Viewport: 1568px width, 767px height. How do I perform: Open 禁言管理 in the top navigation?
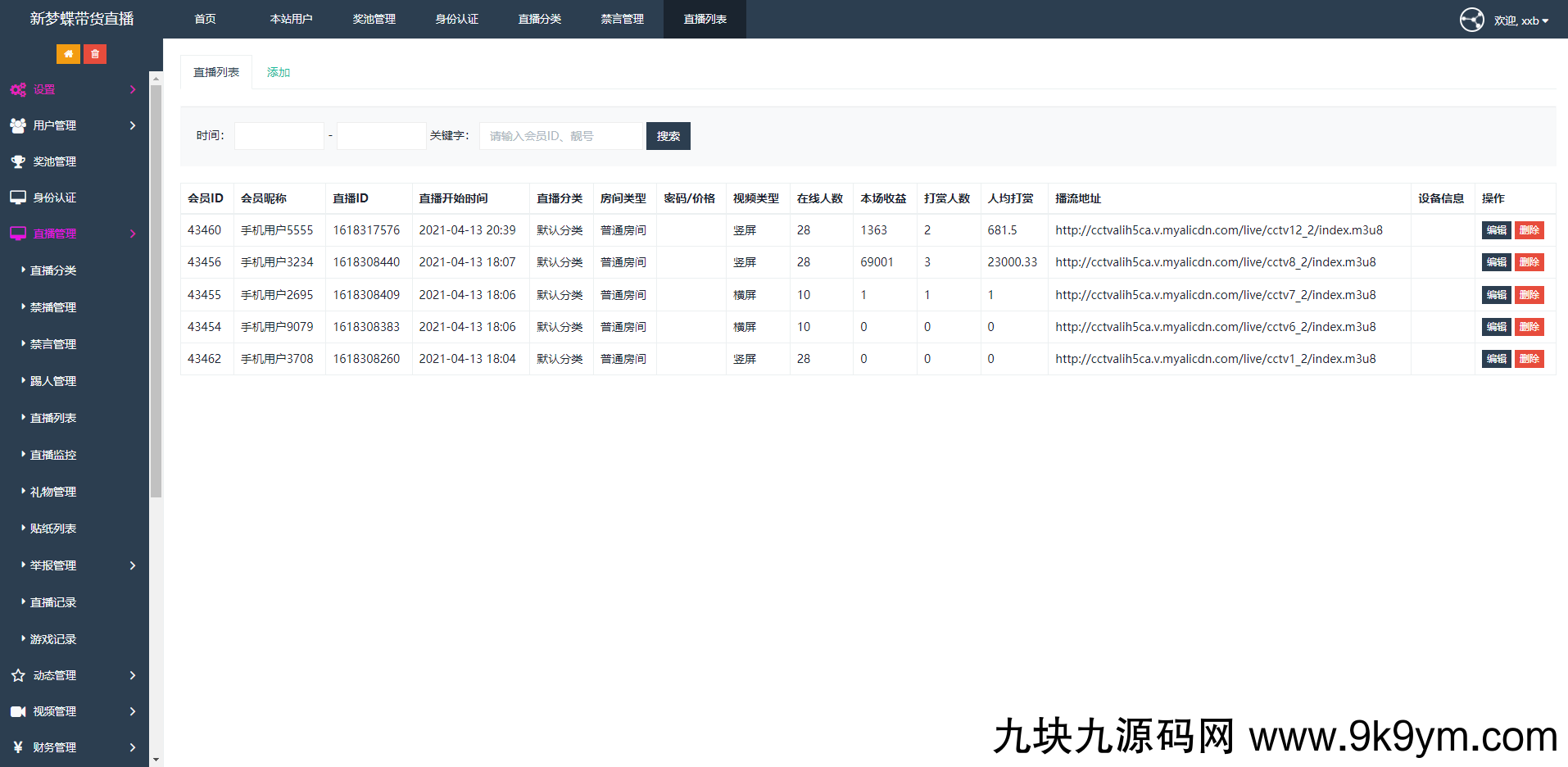[622, 19]
